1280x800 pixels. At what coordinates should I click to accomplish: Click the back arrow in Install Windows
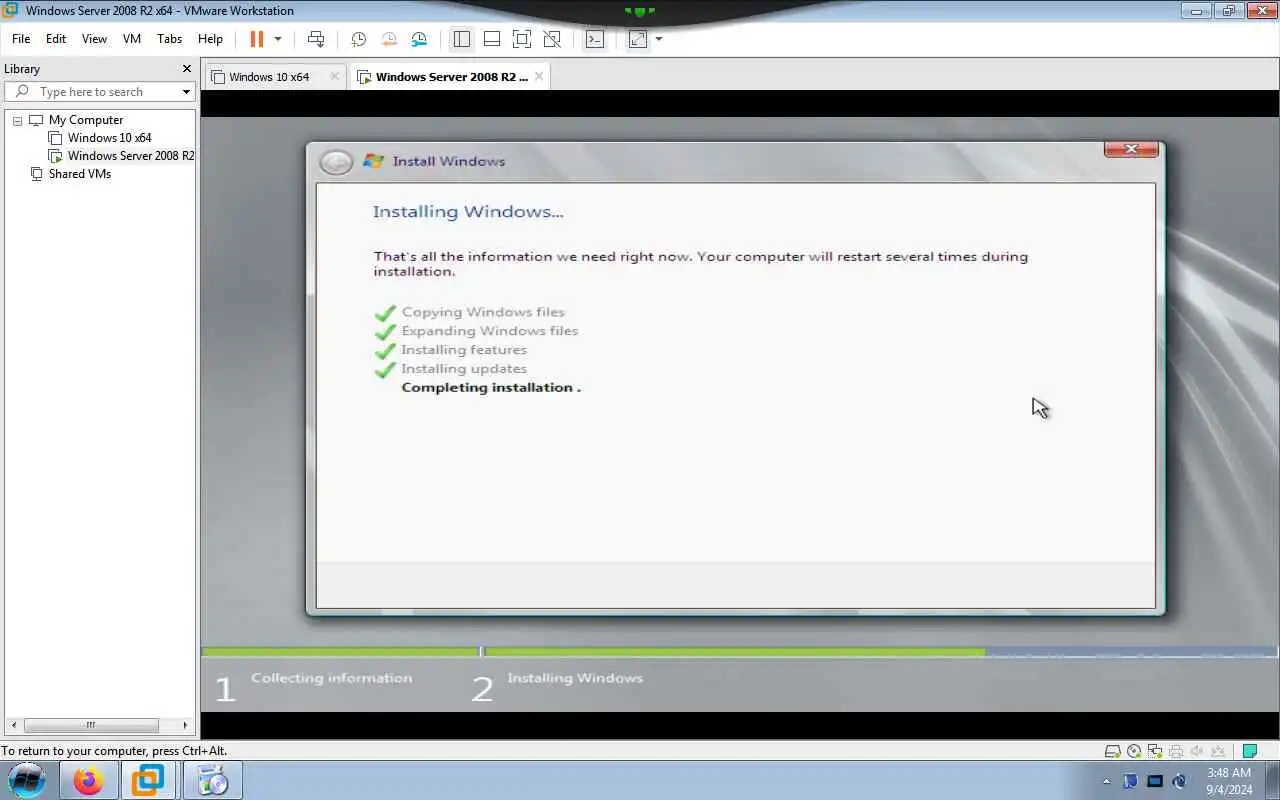(x=336, y=162)
